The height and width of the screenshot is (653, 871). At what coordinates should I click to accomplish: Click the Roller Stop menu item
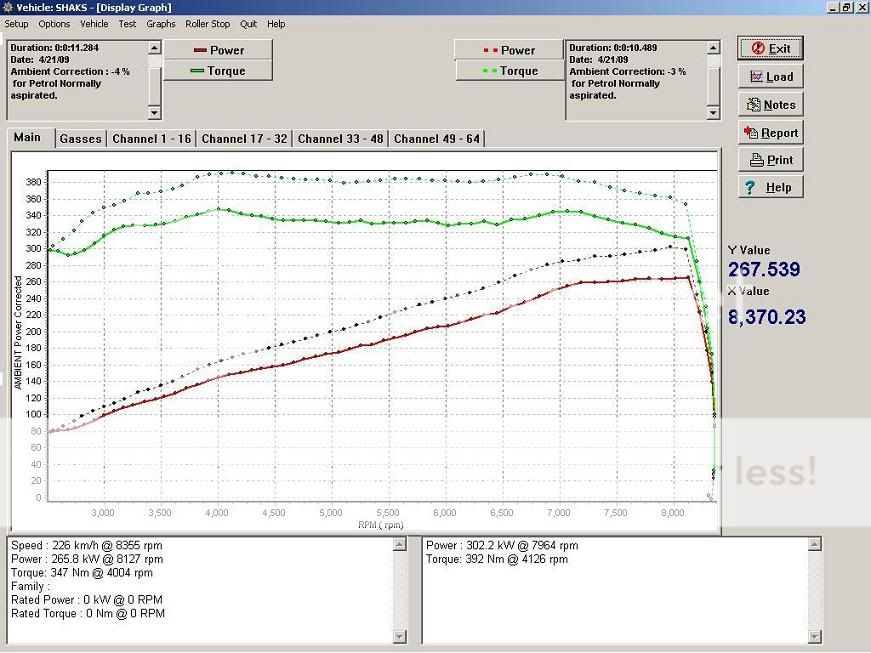[x=207, y=24]
